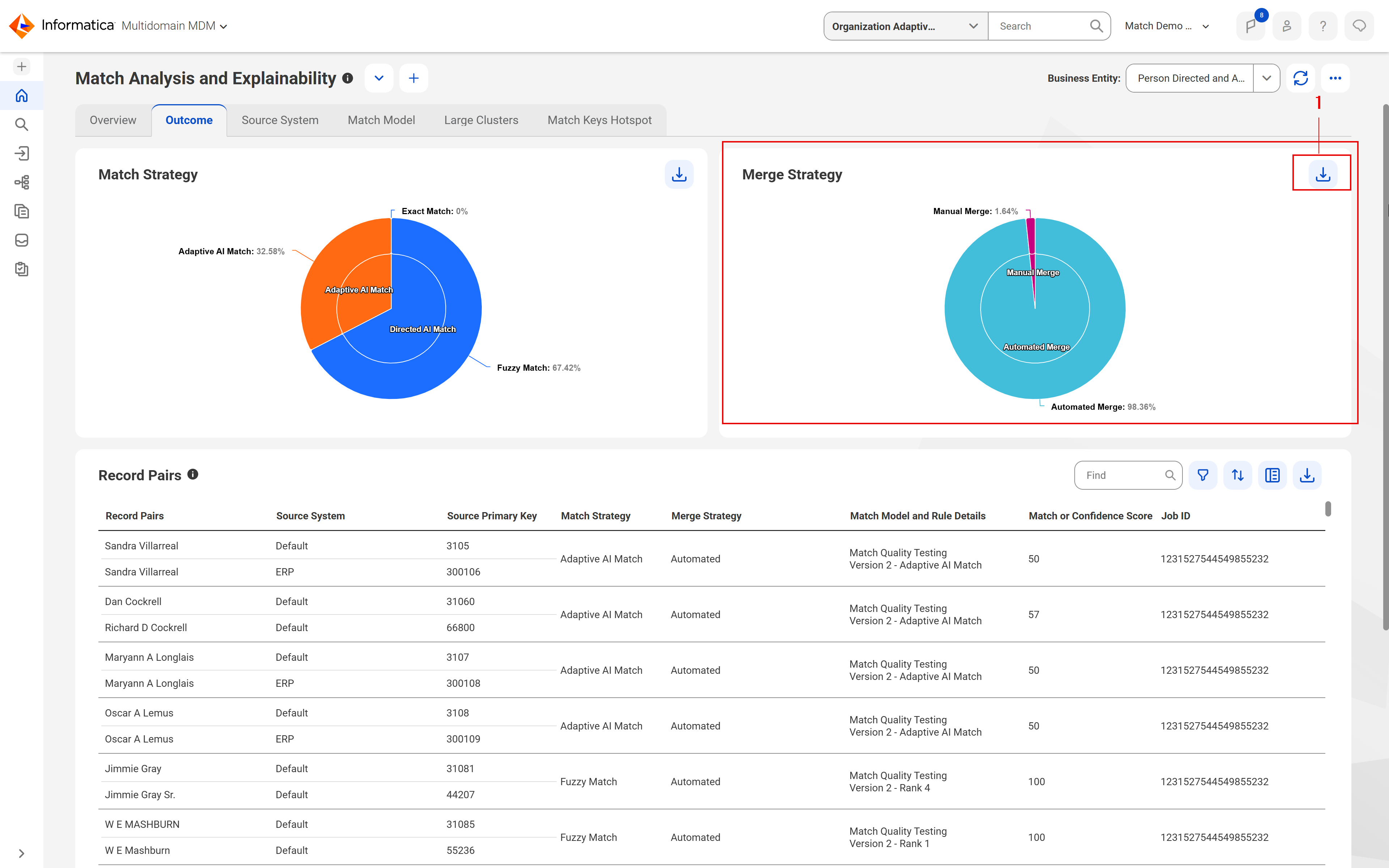Open the Record Pairs column settings
The image size is (1389, 868).
pyautogui.click(x=1273, y=475)
